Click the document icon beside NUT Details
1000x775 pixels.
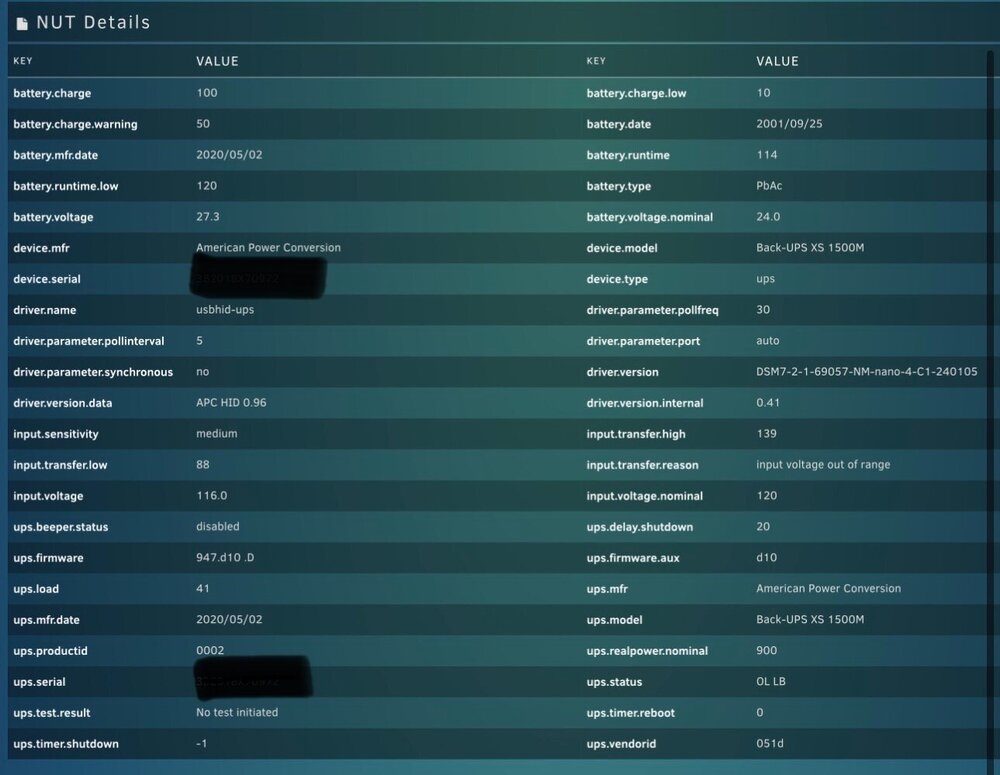pyautogui.click(x=22, y=24)
